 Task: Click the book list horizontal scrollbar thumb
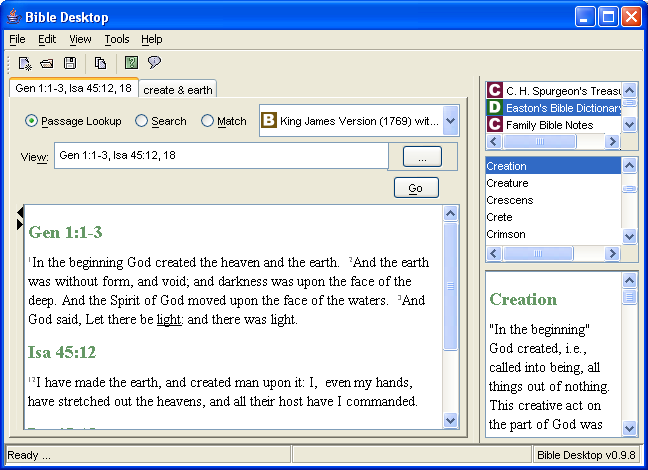(539, 141)
